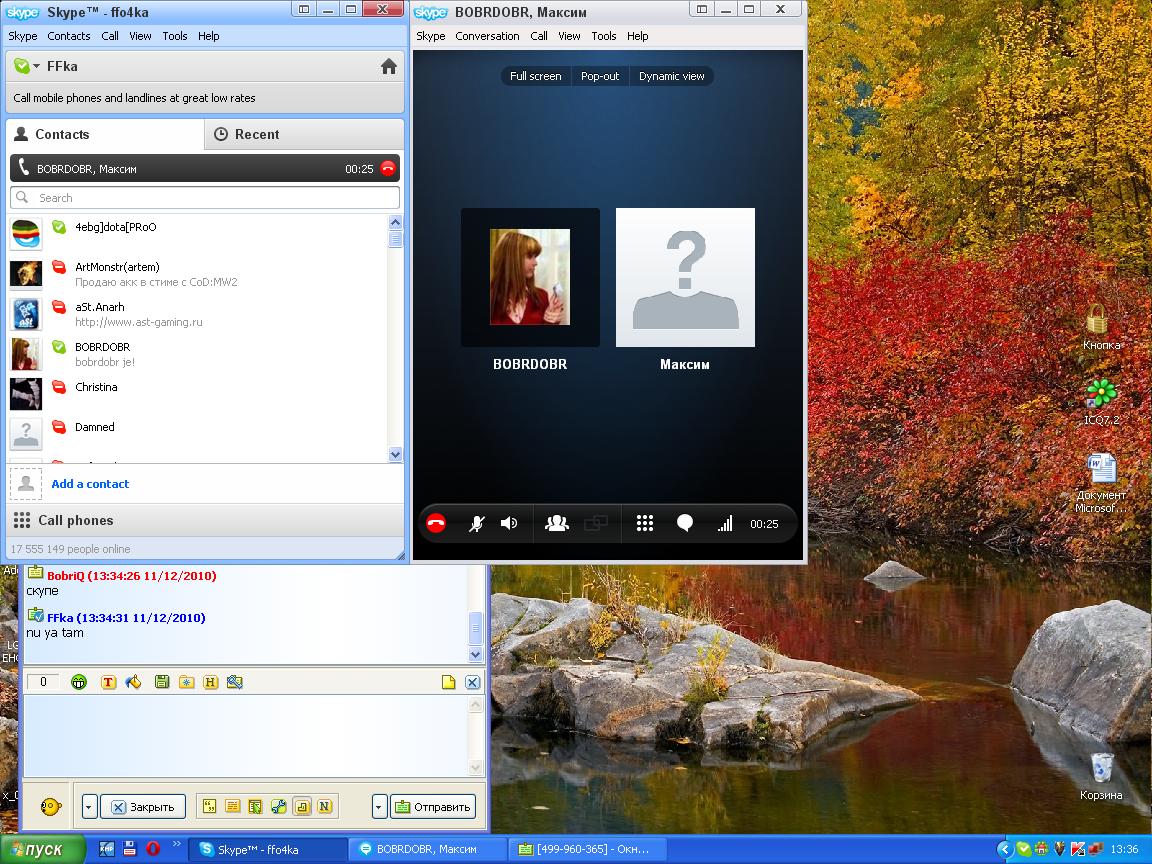
Task: Click the green floppy save icon
Action: [162, 682]
